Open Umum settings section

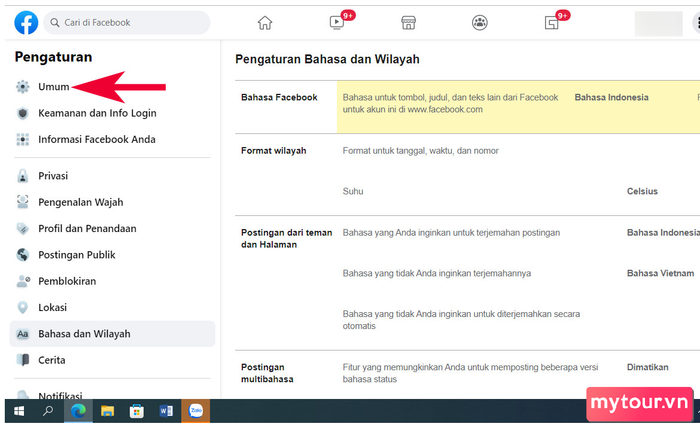pyautogui.click(x=54, y=87)
